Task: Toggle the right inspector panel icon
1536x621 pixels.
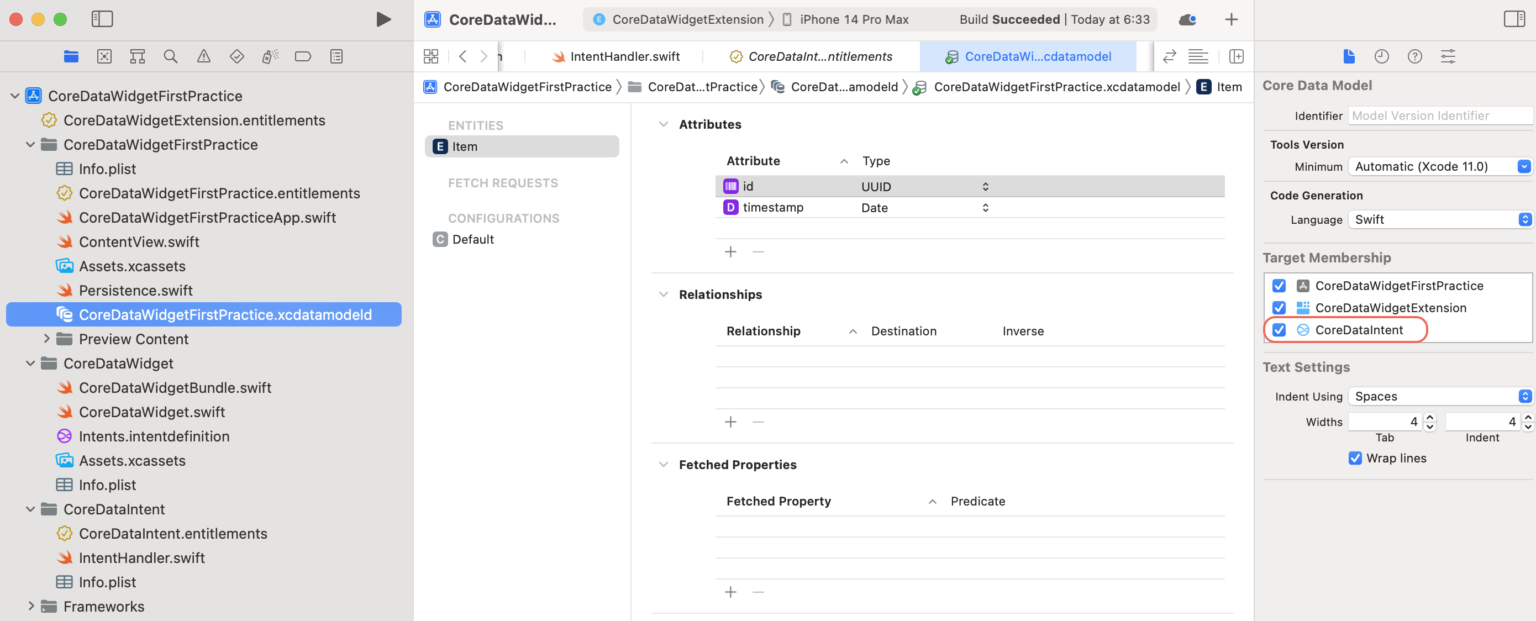Action: [1514, 19]
